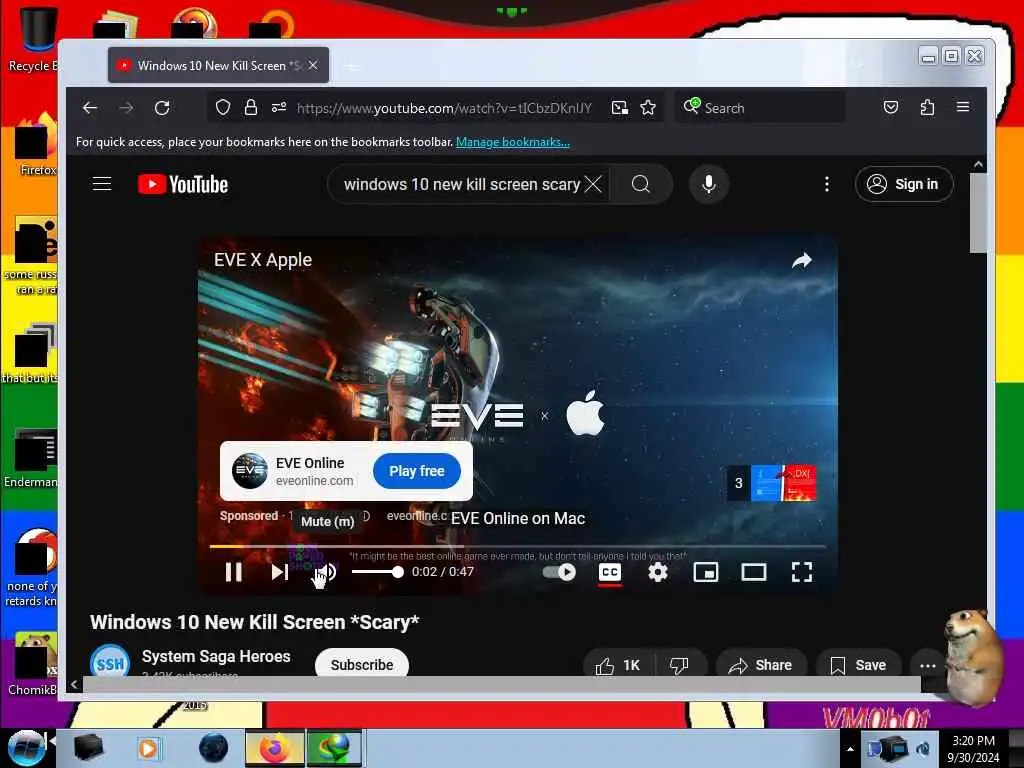Start voice search with the microphone icon
Screen dimensions: 1024x768
[x=709, y=184]
